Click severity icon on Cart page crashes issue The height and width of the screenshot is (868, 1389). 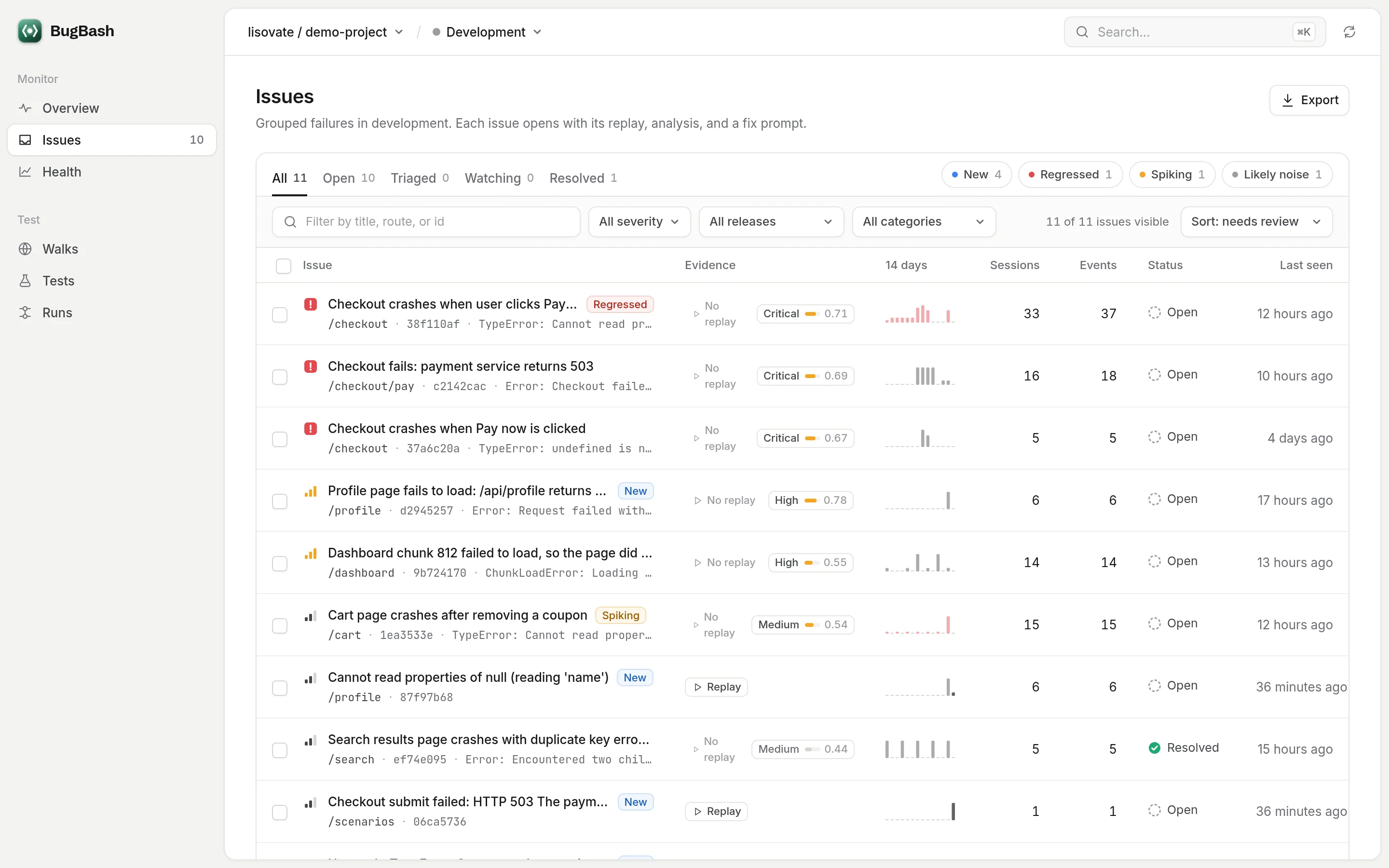click(x=311, y=616)
